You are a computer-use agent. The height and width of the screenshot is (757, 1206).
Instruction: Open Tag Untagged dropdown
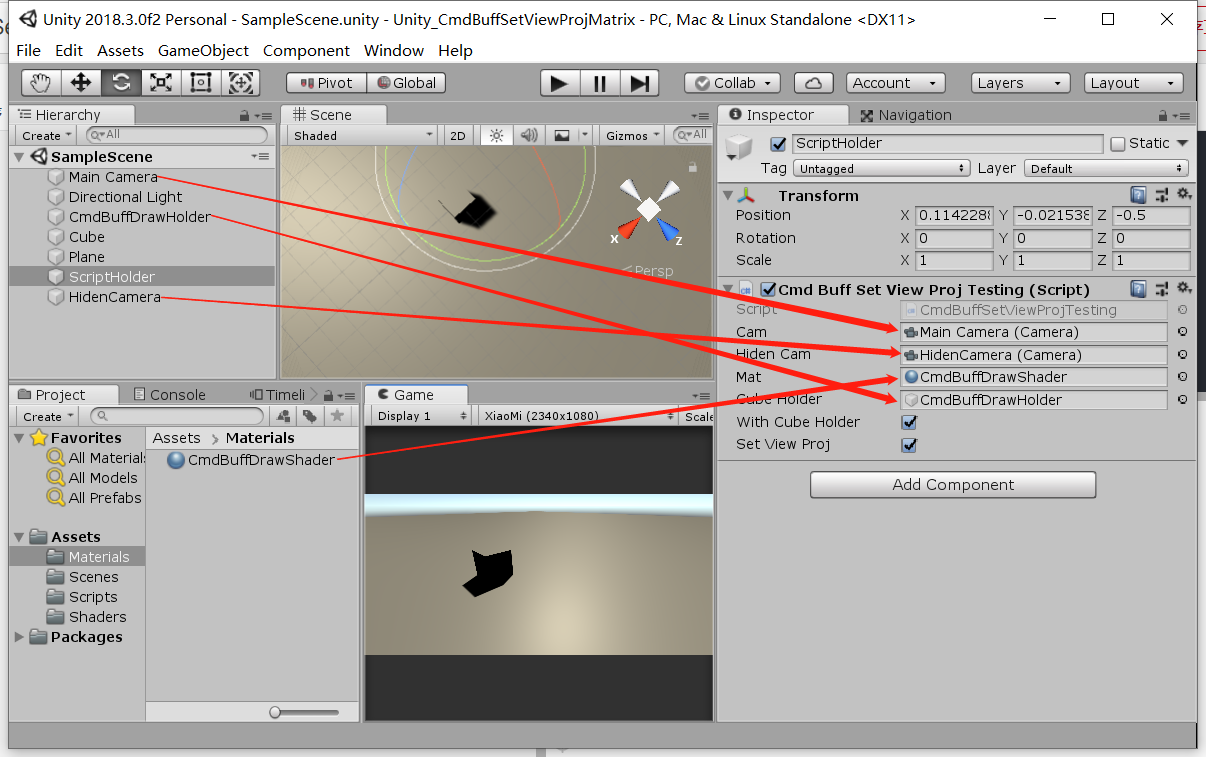point(883,168)
